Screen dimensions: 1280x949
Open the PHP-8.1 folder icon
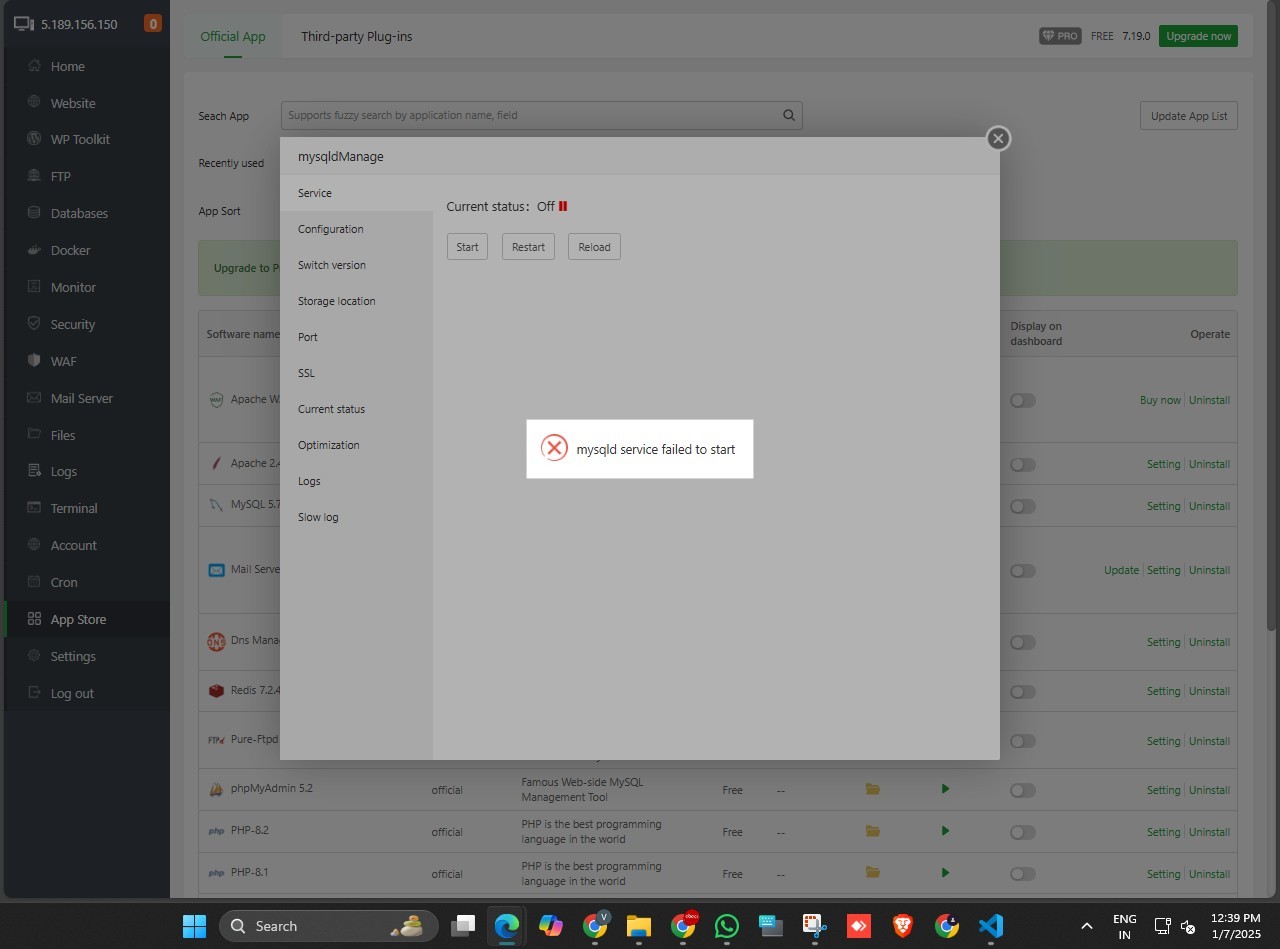(x=873, y=873)
